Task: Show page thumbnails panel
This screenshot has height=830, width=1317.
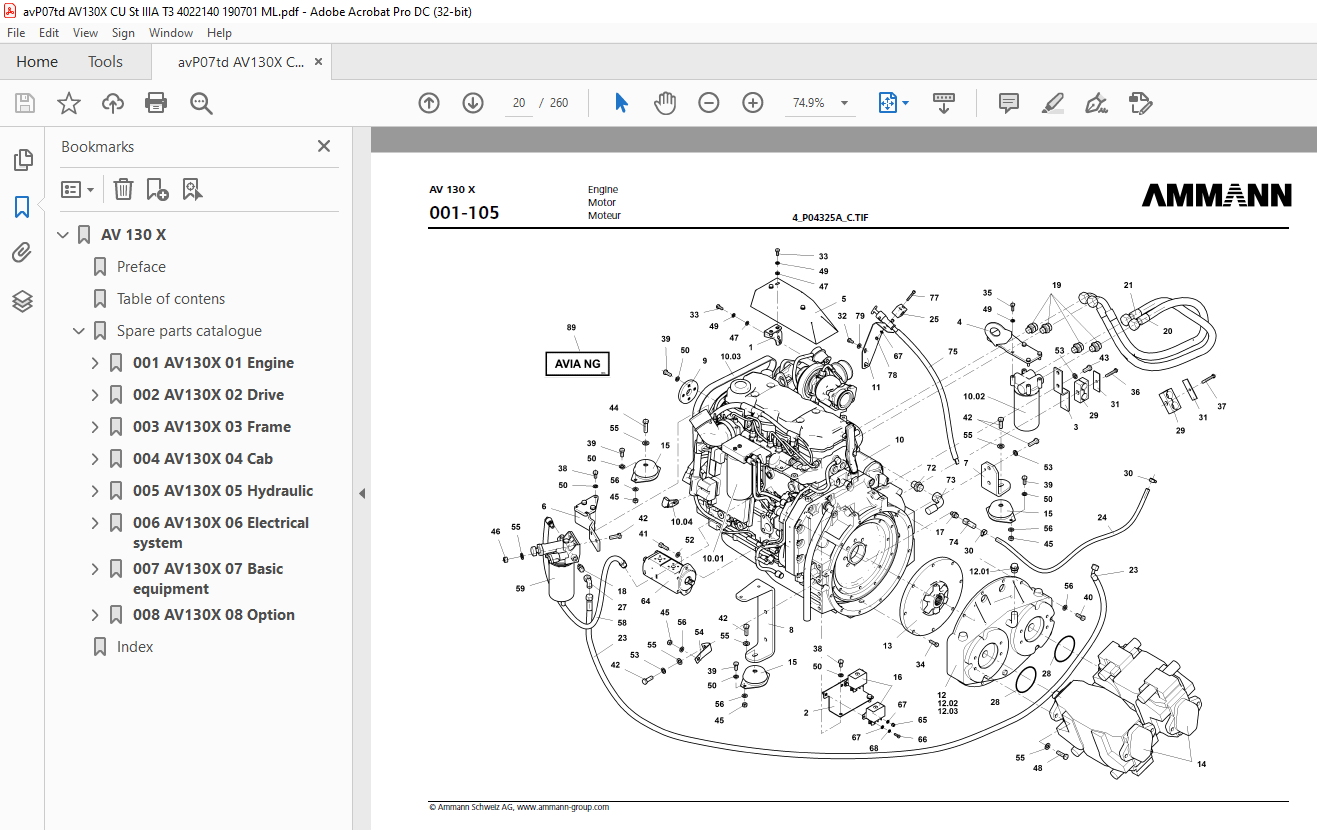Action: point(22,160)
